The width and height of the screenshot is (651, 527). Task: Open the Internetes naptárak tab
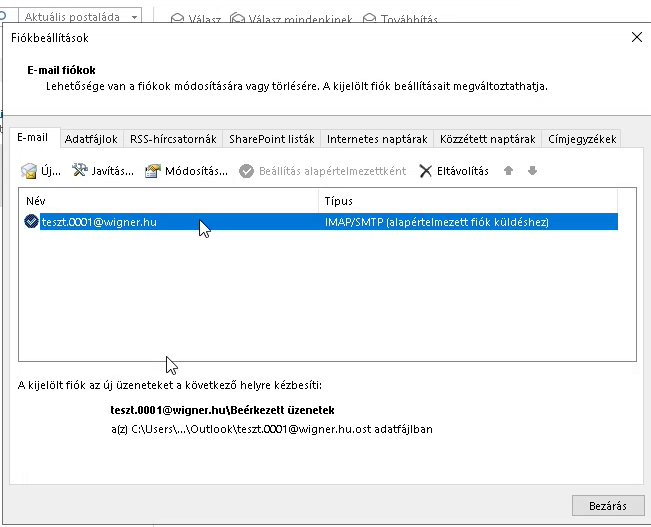coord(377,139)
